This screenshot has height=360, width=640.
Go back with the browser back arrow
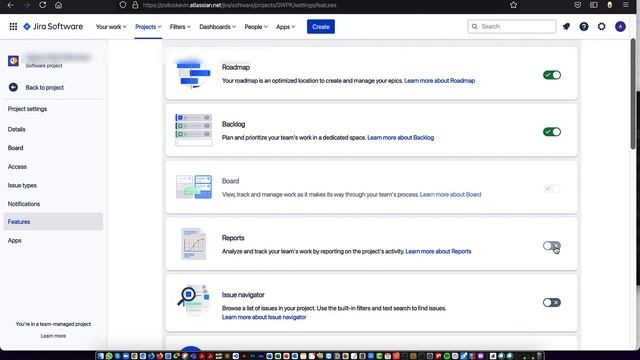coord(11,5)
